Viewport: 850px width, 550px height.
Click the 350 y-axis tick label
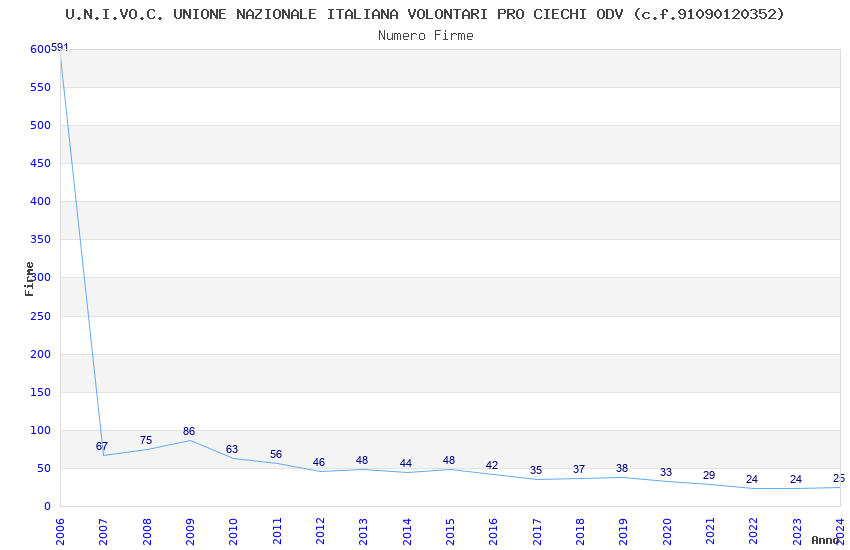pos(40,239)
